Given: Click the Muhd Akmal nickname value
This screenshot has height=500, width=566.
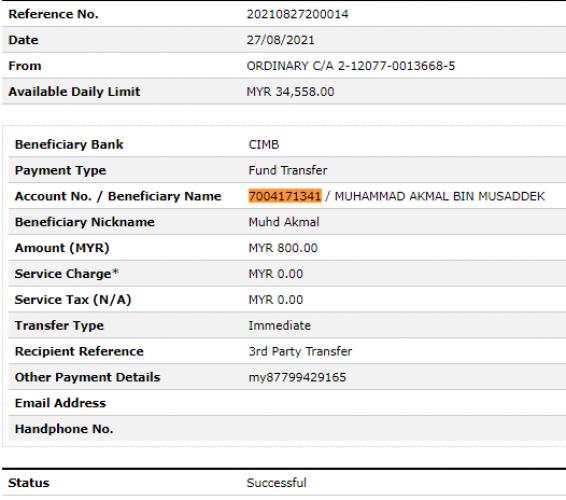Looking at the screenshot, I should point(284,222).
